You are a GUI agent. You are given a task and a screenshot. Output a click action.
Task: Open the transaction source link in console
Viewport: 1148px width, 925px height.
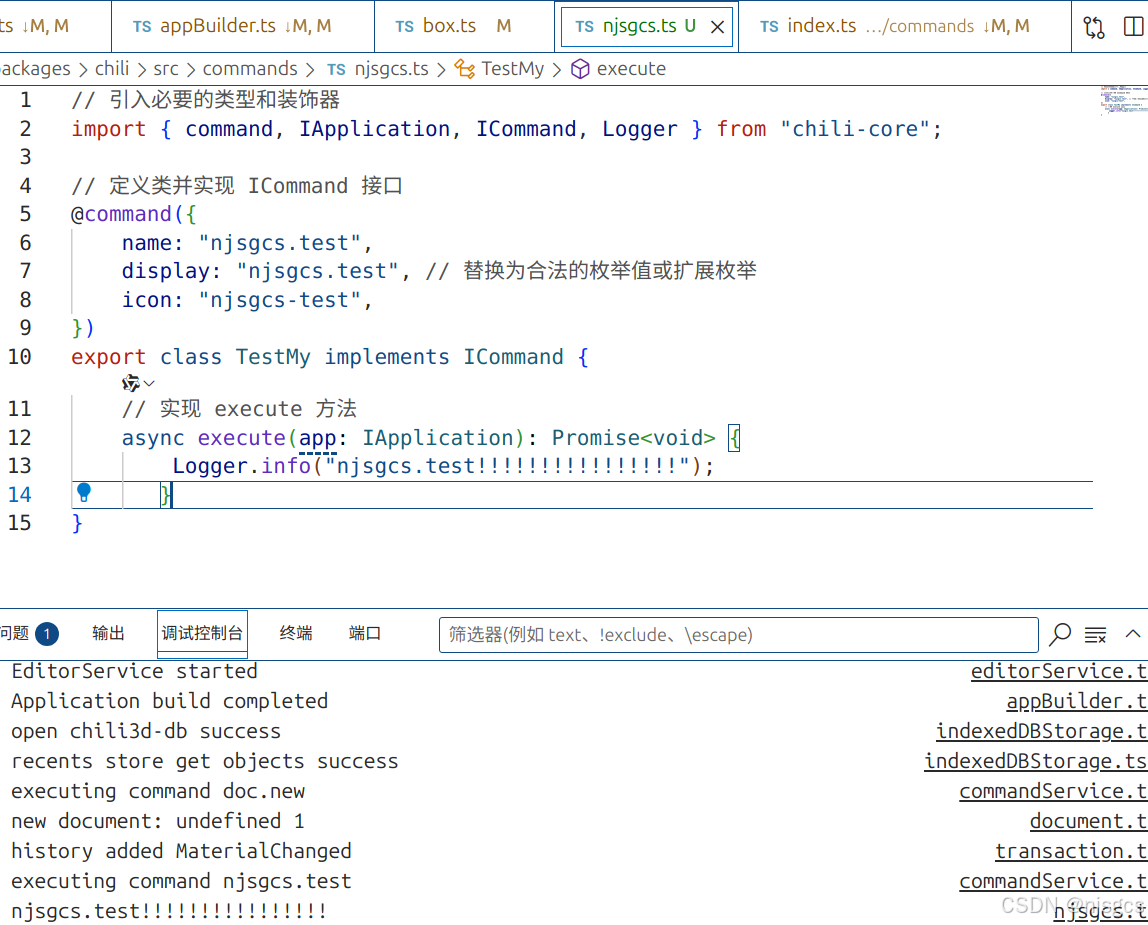click(x=1070, y=852)
